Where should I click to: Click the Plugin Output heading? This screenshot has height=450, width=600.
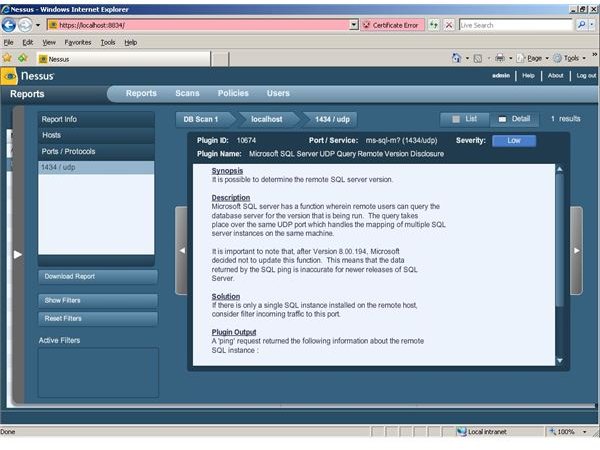(234, 332)
